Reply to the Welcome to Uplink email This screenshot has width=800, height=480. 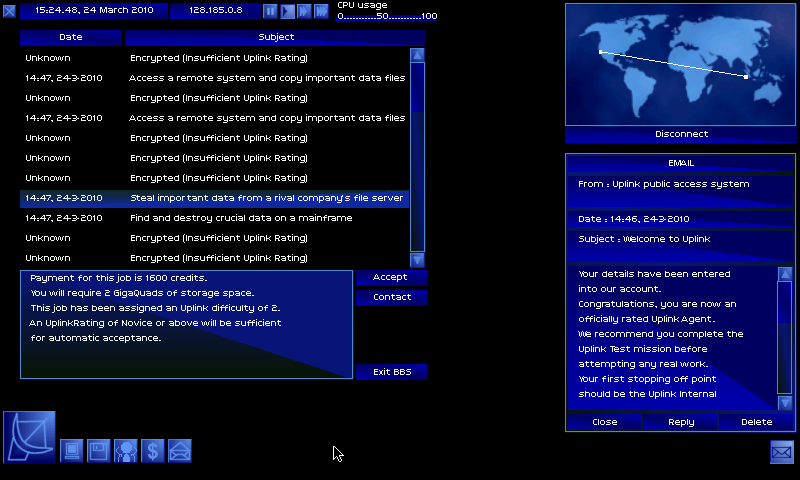coord(681,422)
